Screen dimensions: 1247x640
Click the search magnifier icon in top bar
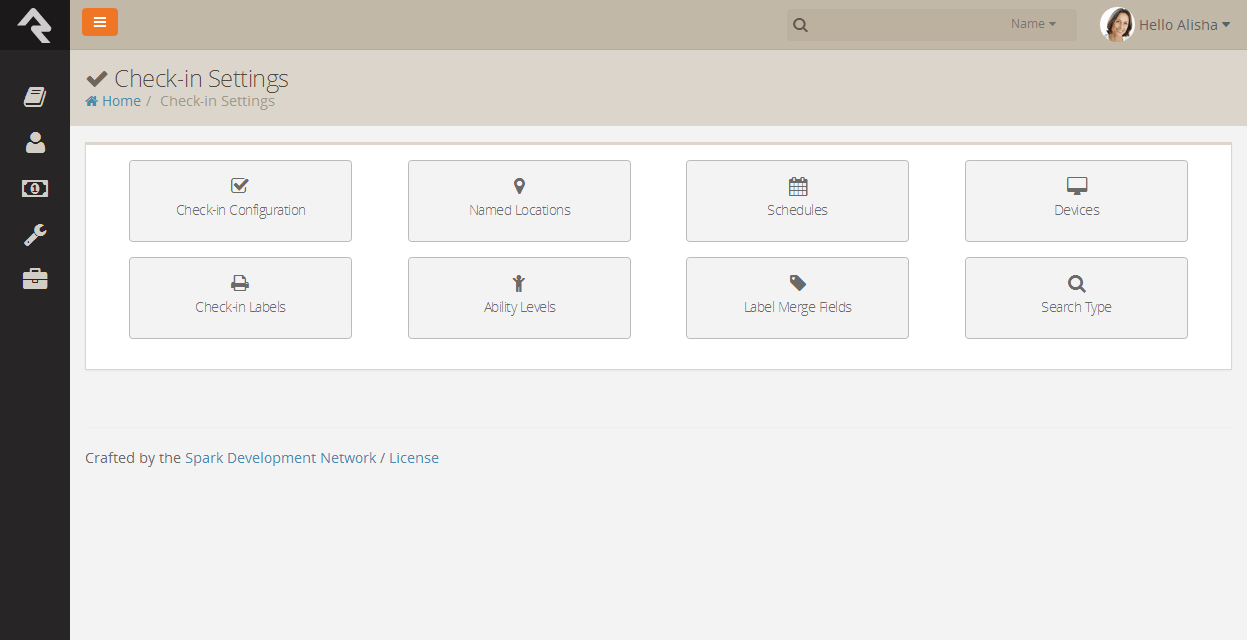pyautogui.click(x=800, y=25)
